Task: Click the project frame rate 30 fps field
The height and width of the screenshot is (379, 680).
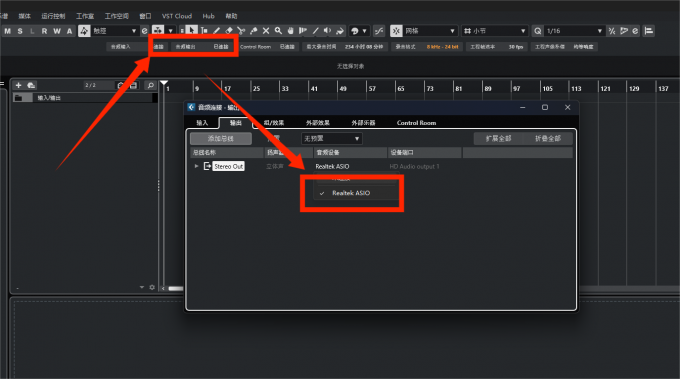Action: pos(497,46)
